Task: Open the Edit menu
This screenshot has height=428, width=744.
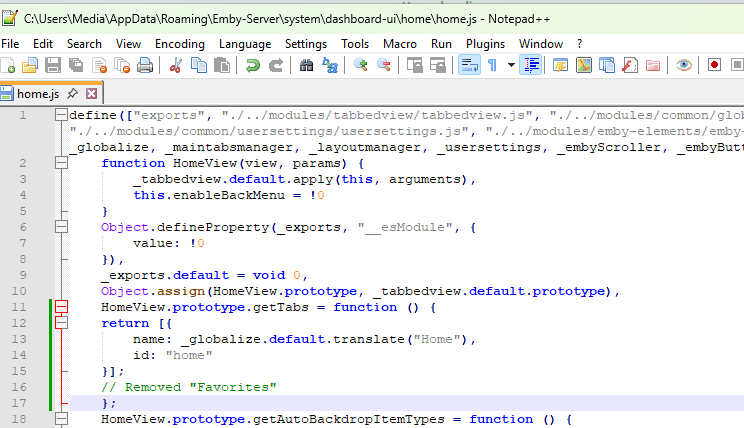Action: (x=43, y=44)
